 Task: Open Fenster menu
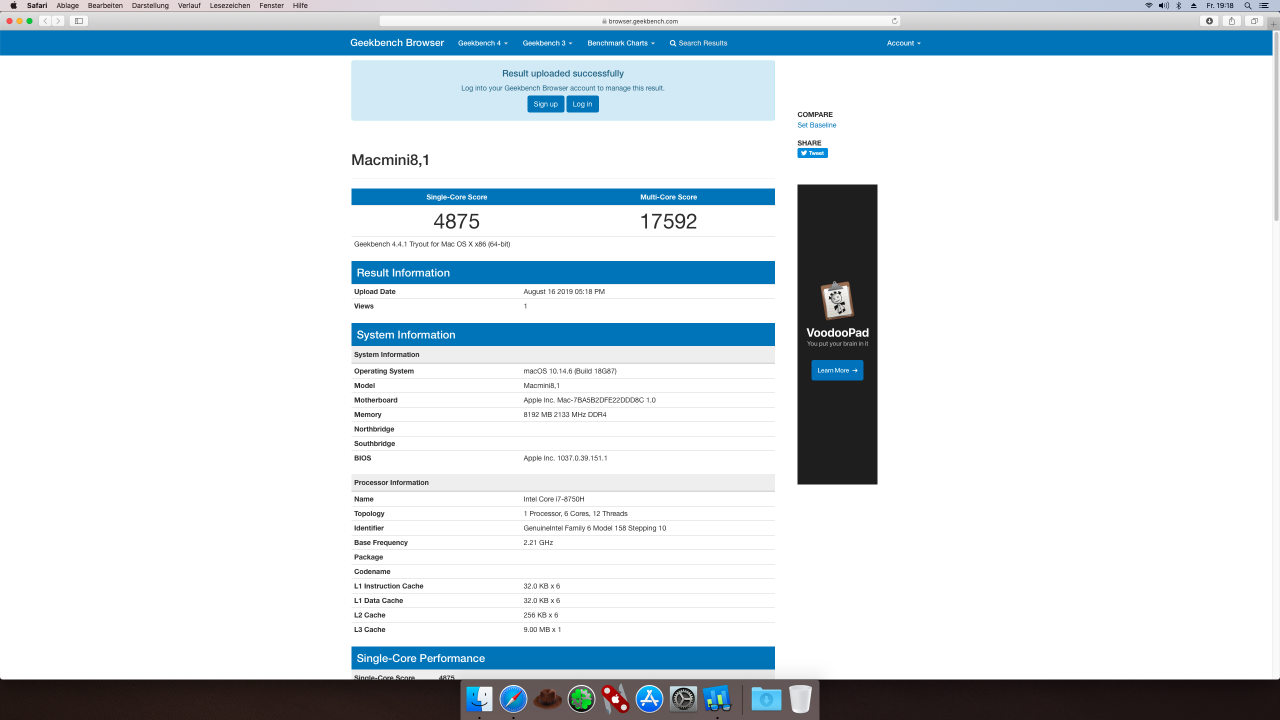271,5
